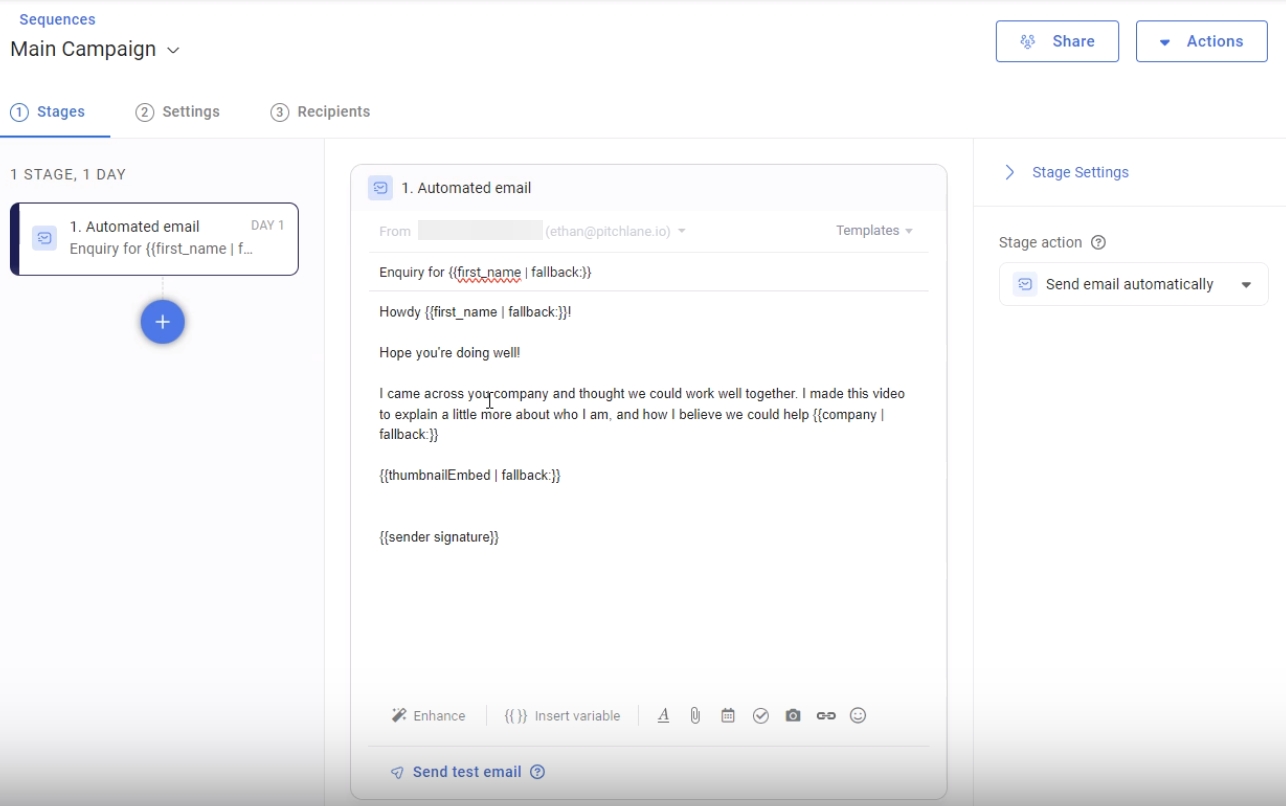The width and height of the screenshot is (1286, 806).
Task: Open the From sender address dropdown
Action: pyautogui.click(x=681, y=232)
